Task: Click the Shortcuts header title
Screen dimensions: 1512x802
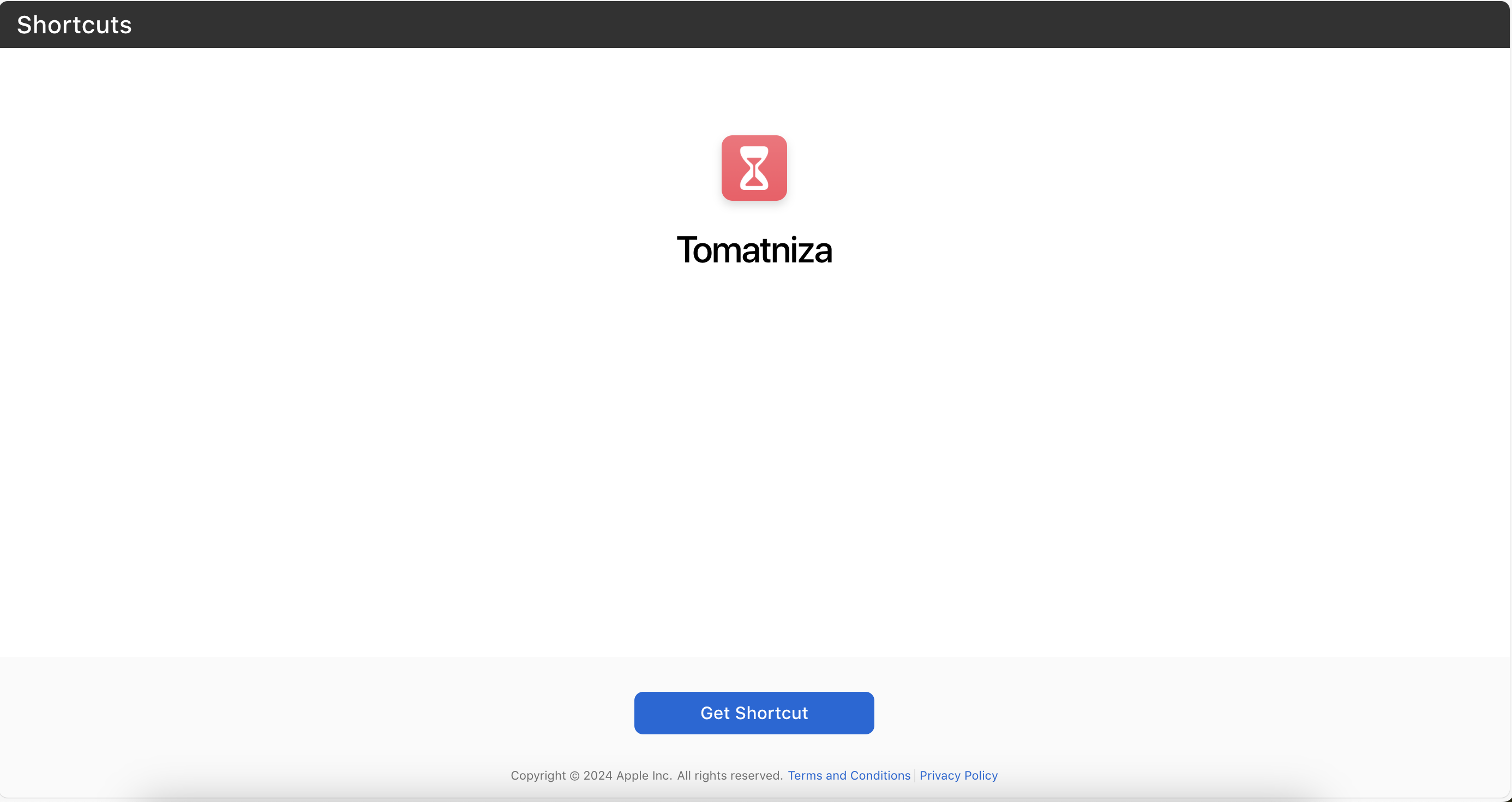Action: (74, 25)
